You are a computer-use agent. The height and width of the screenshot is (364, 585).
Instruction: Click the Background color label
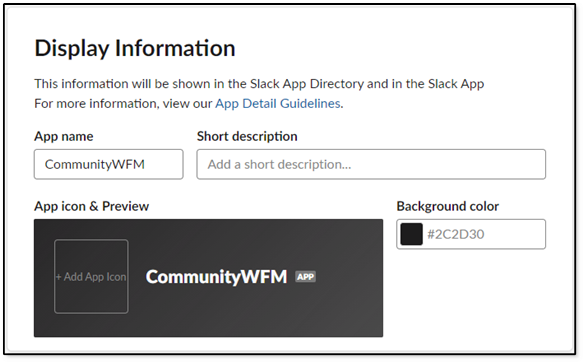(448, 206)
